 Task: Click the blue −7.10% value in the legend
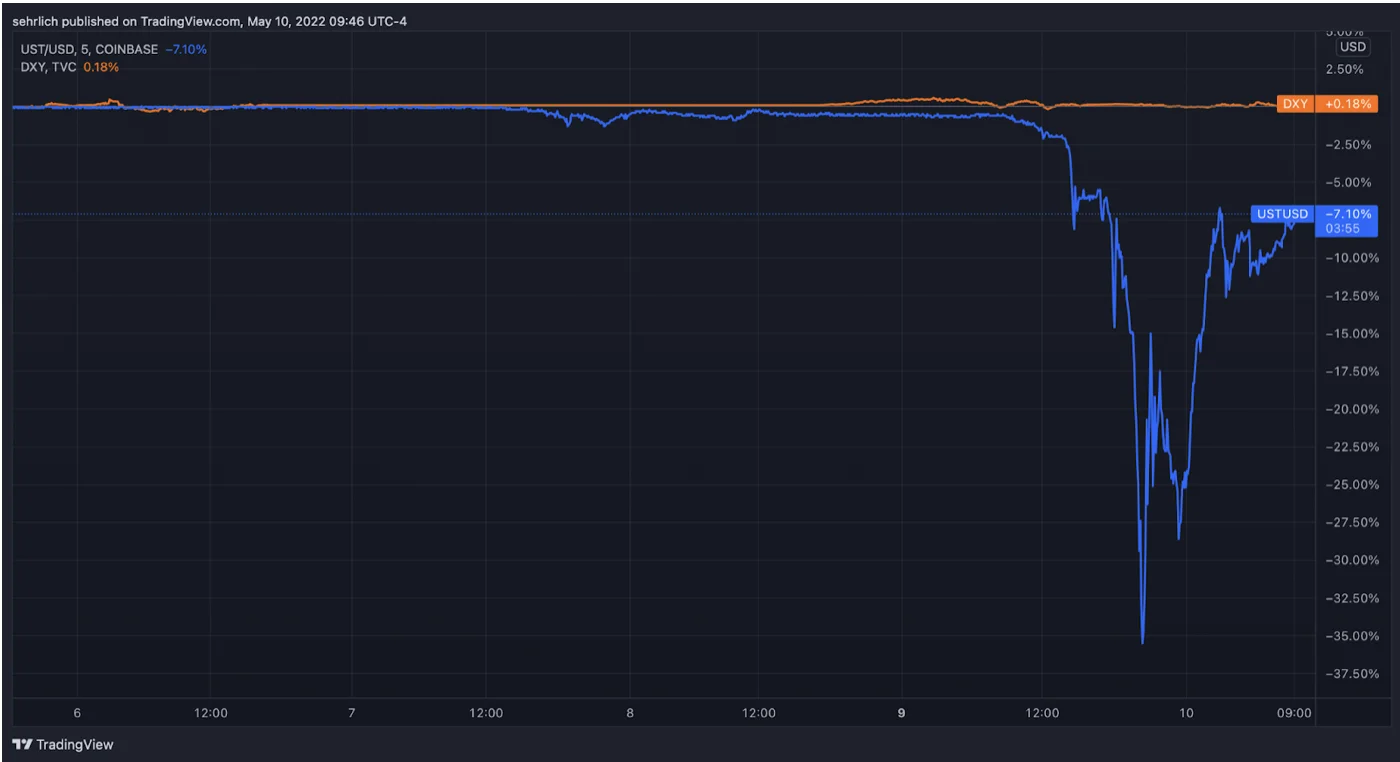tap(185, 48)
